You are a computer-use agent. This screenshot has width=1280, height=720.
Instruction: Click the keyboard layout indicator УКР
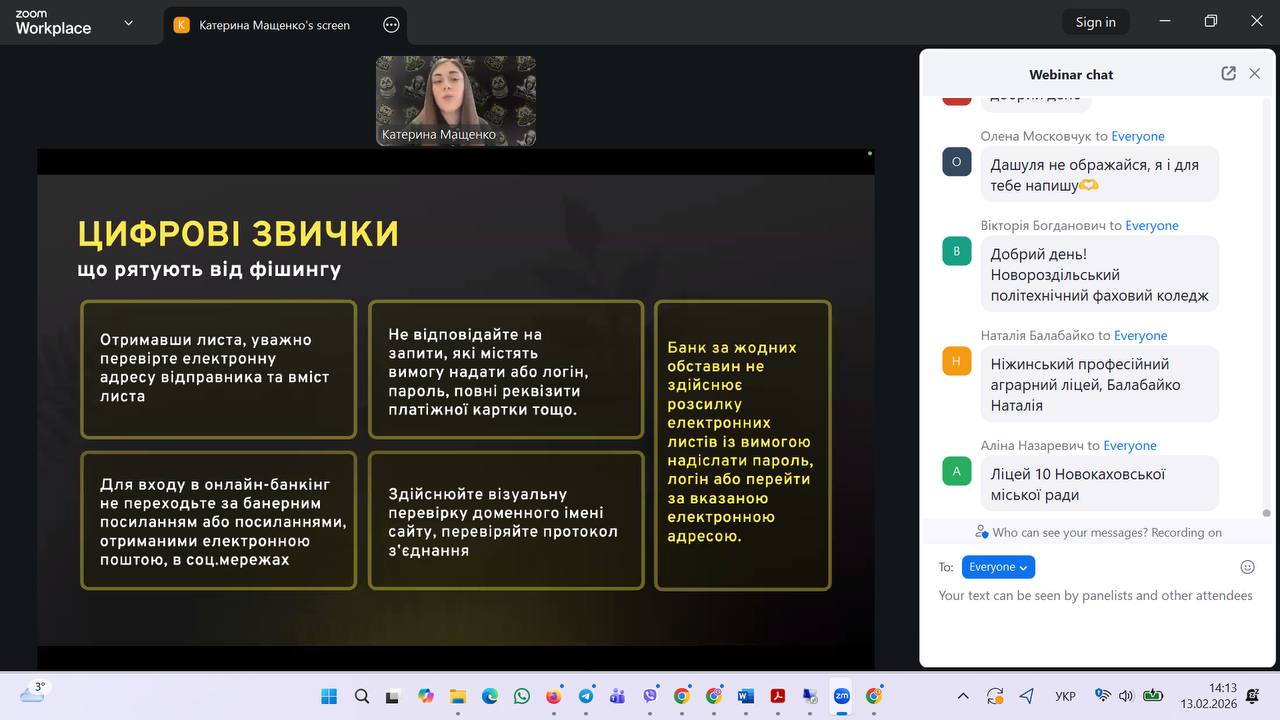[1065, 695]
